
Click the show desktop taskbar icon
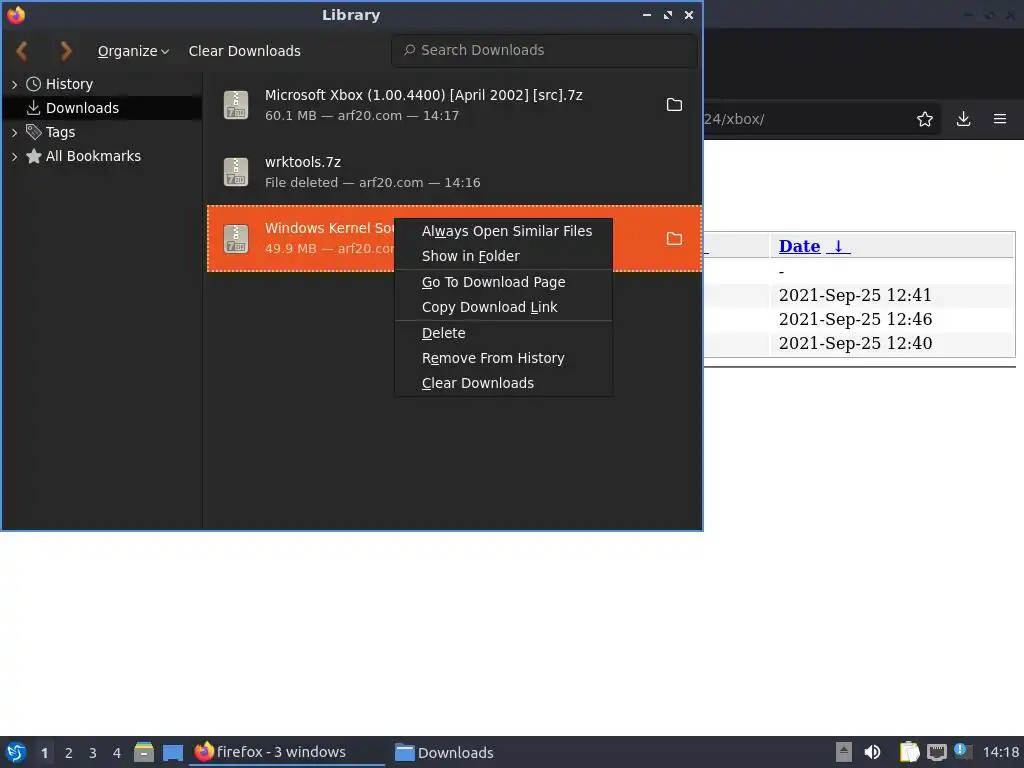point(172,752)
